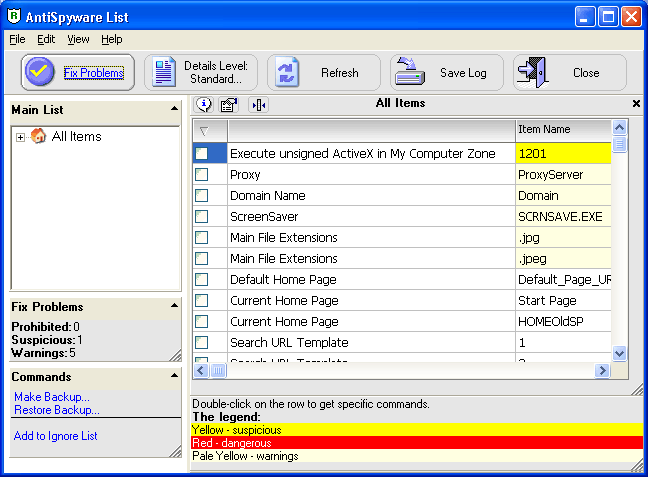Check the checkbox for HOMEOldSP row

(202, 321)
